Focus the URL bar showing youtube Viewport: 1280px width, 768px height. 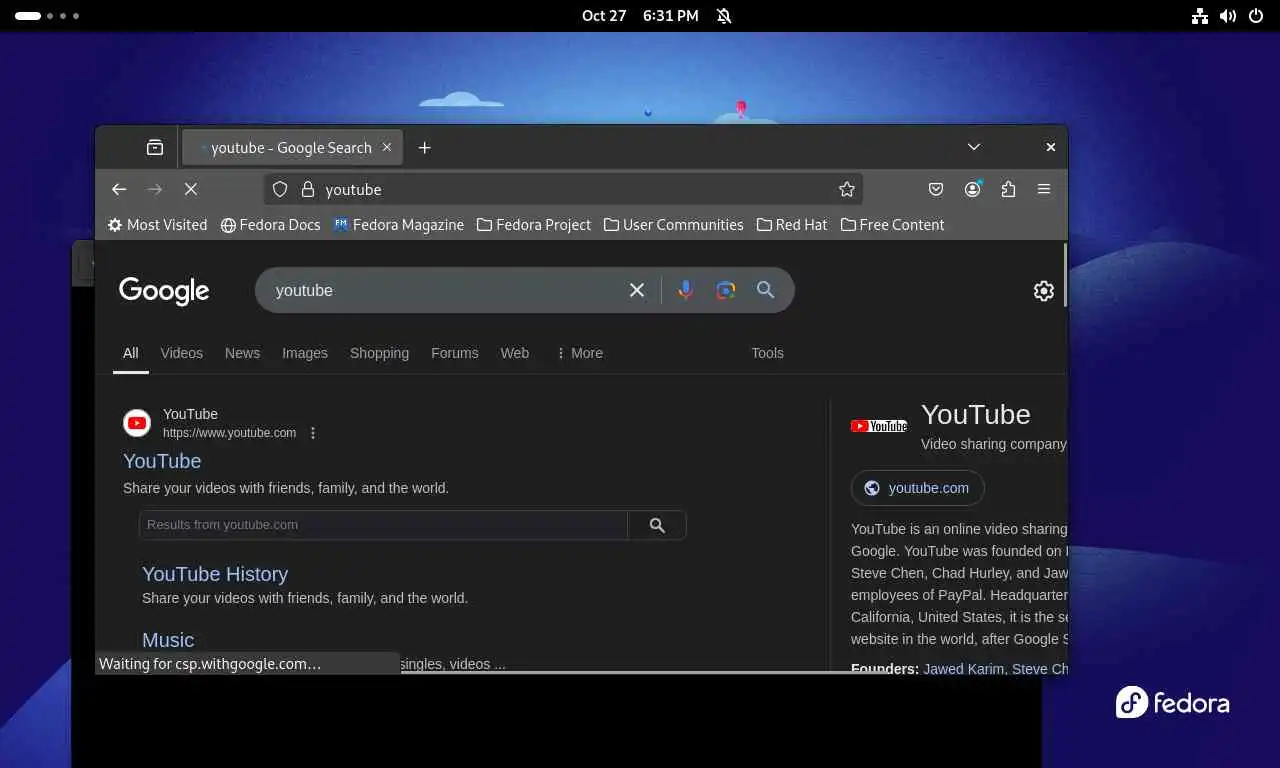[563, 189]
